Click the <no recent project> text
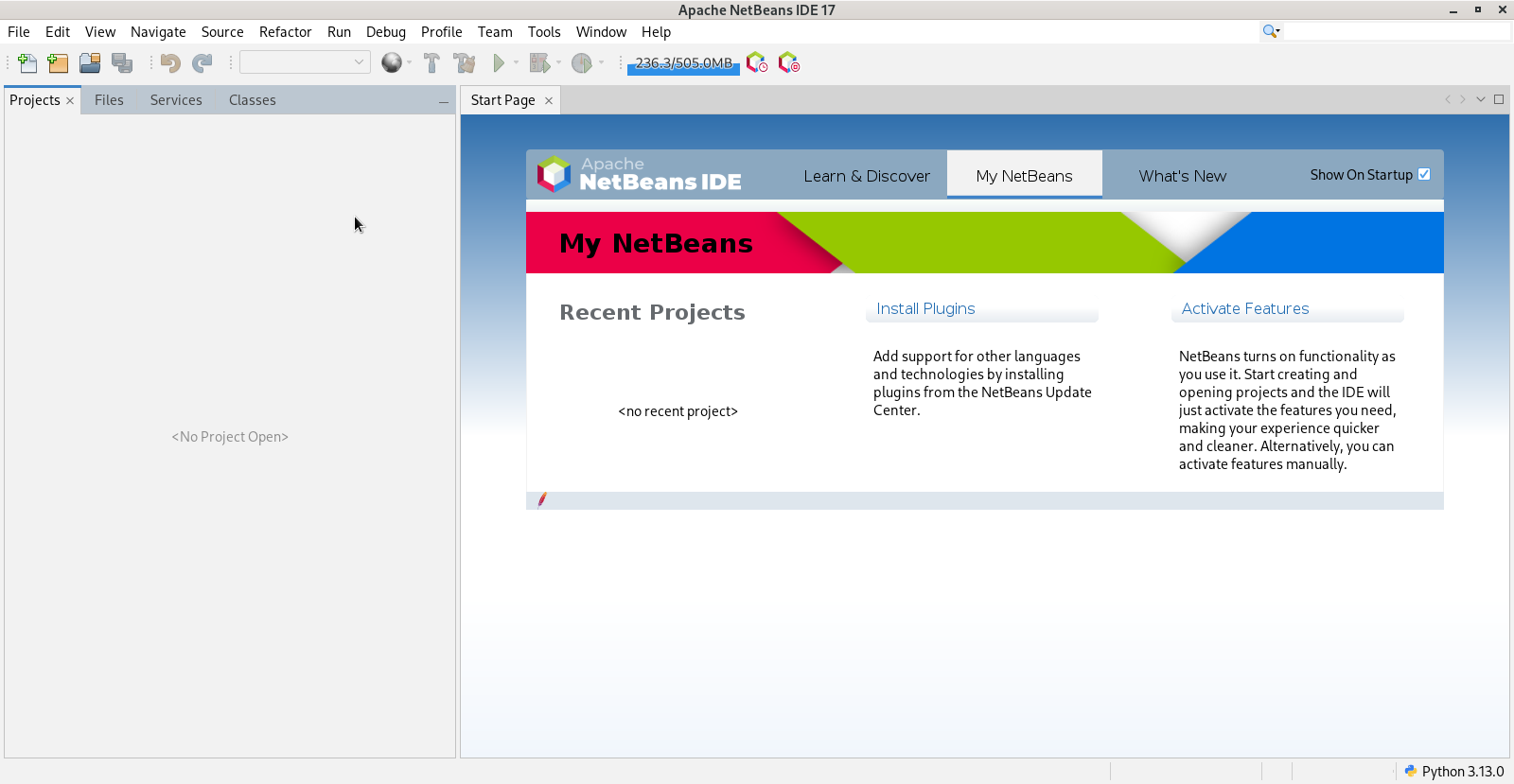The height and width of the screenshot is (784, 1514). click(x=678, y=411)
